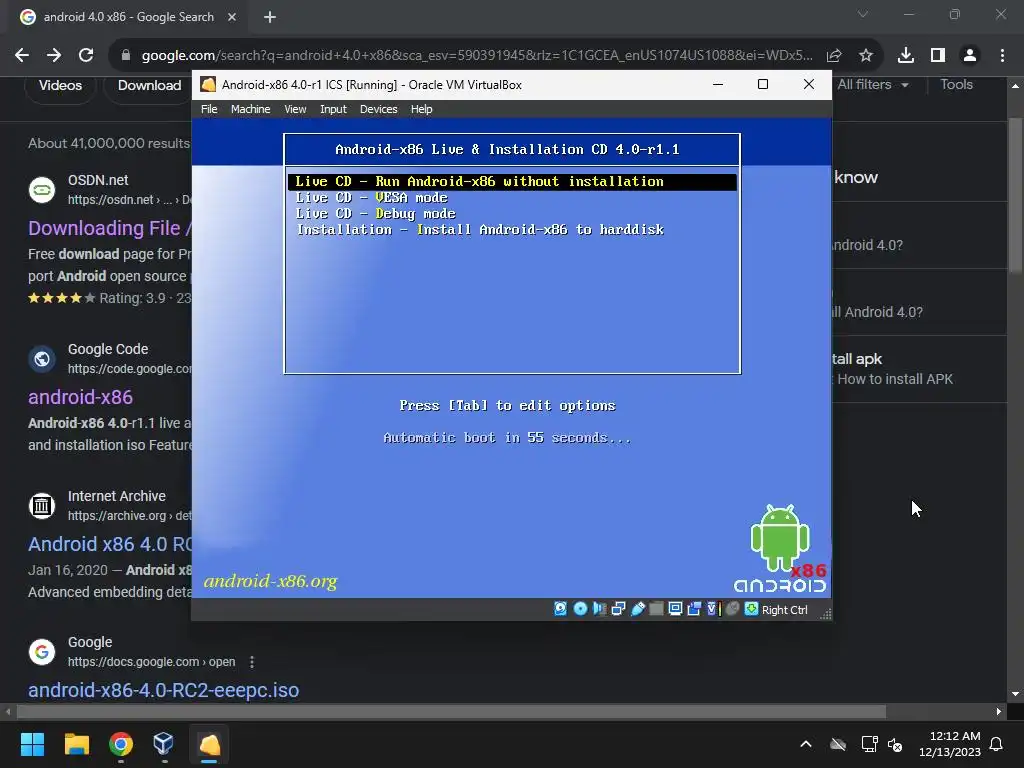Viewport: 1024px width, 768px height.
Task: Click the green arrow keyboard capture indicator
Action: click(751, 609)
